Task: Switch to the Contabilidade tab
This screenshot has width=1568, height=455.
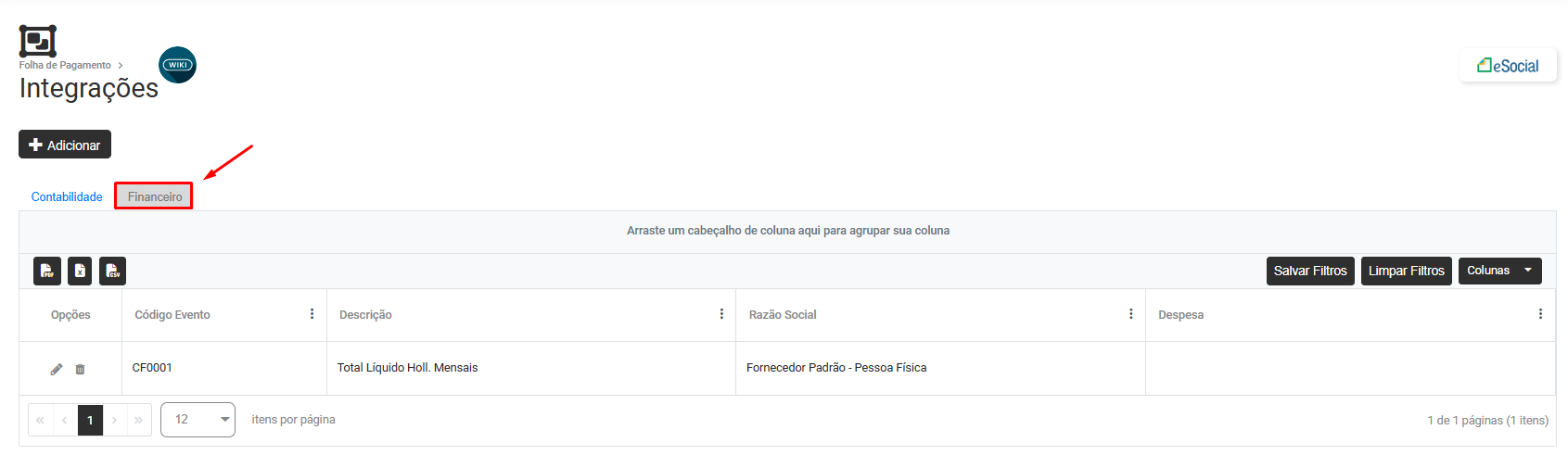Action: [x=67, y=196]
